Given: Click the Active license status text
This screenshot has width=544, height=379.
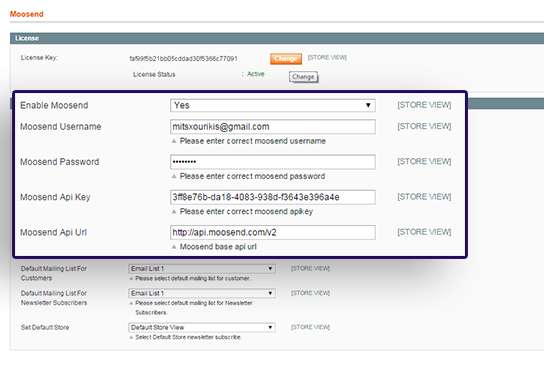Looking at the screenshot, I should (256, 74).
